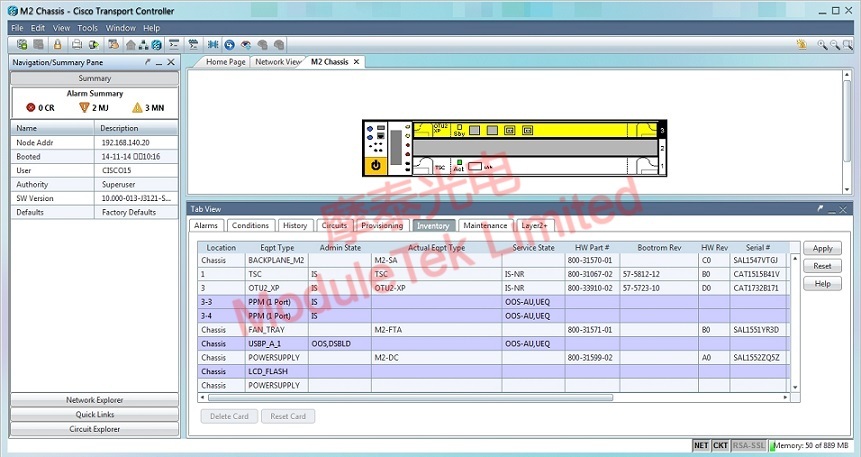Click the Eqpt Type column header

[277, 248]
